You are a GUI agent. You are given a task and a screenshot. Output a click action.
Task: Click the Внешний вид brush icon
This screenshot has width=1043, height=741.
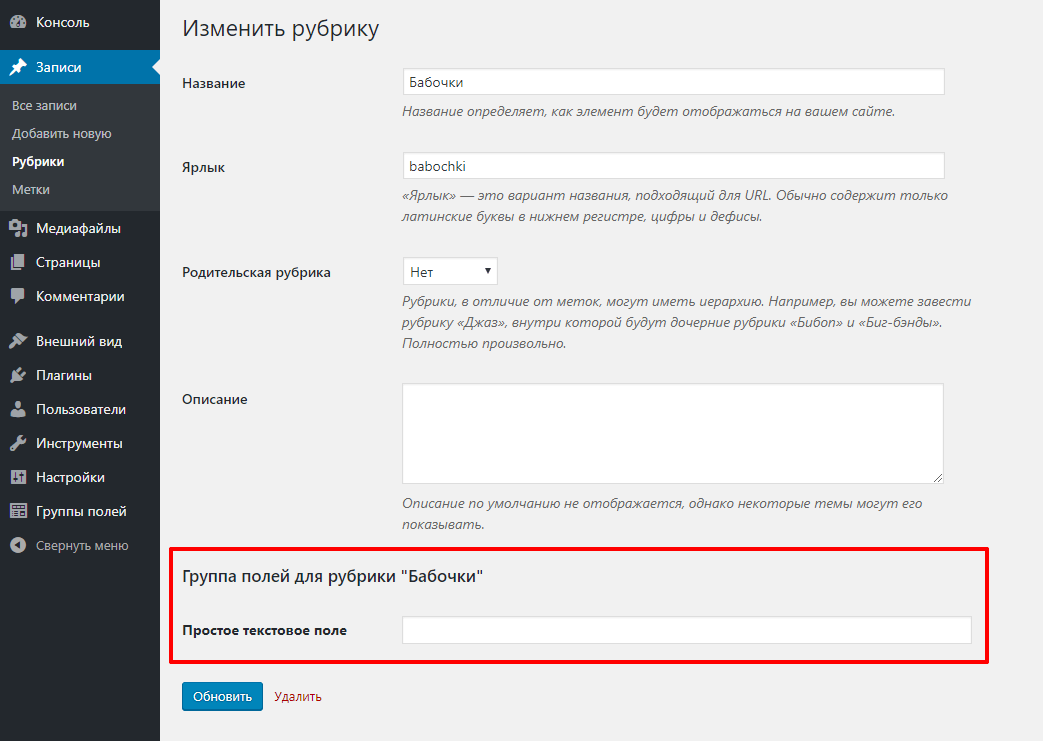[18, 341]
